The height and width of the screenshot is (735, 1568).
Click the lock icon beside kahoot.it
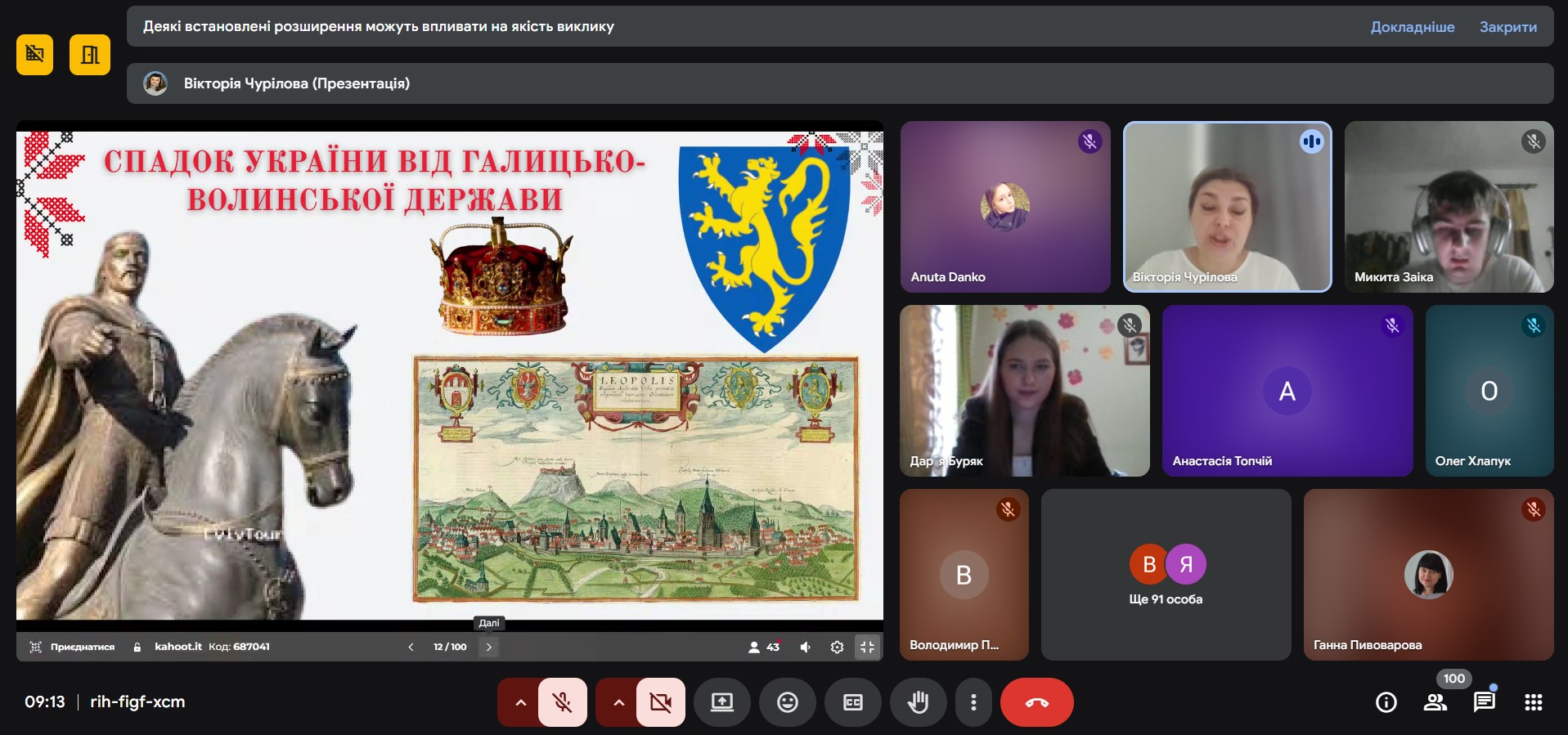[x=137, y=647]
